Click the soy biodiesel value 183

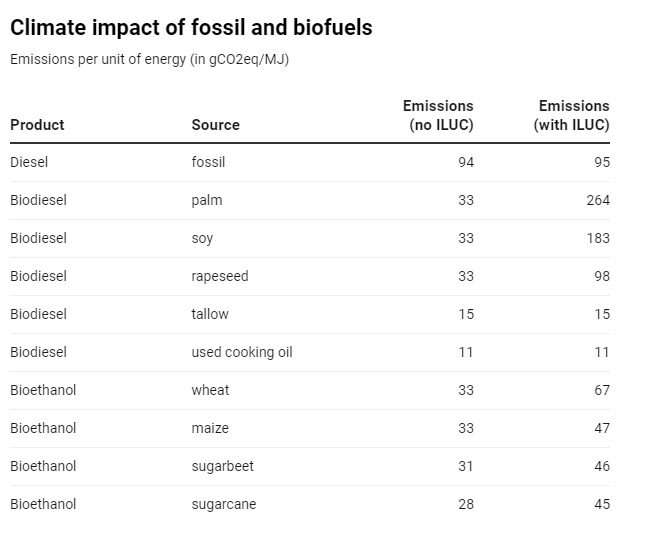[598, 238]
